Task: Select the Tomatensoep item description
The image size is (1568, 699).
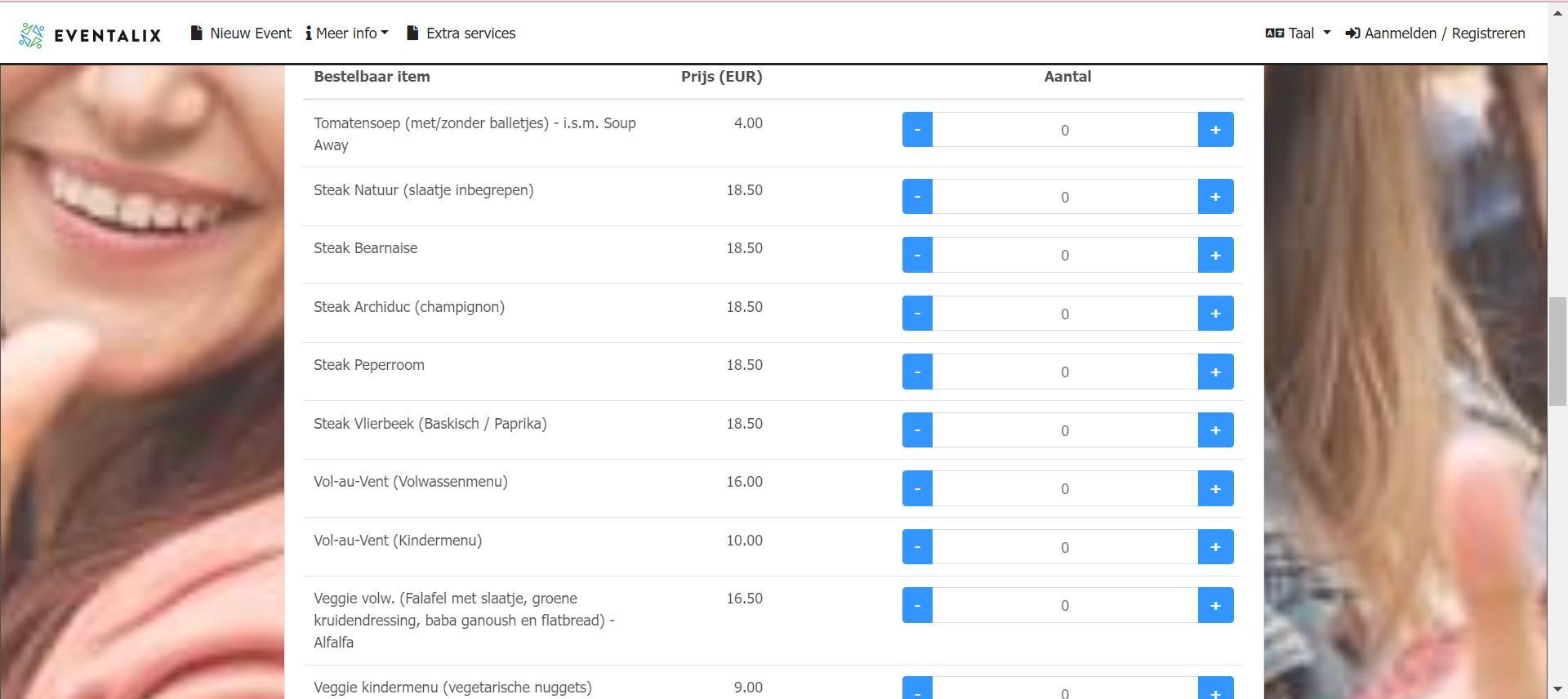Action: coord(474,134)
